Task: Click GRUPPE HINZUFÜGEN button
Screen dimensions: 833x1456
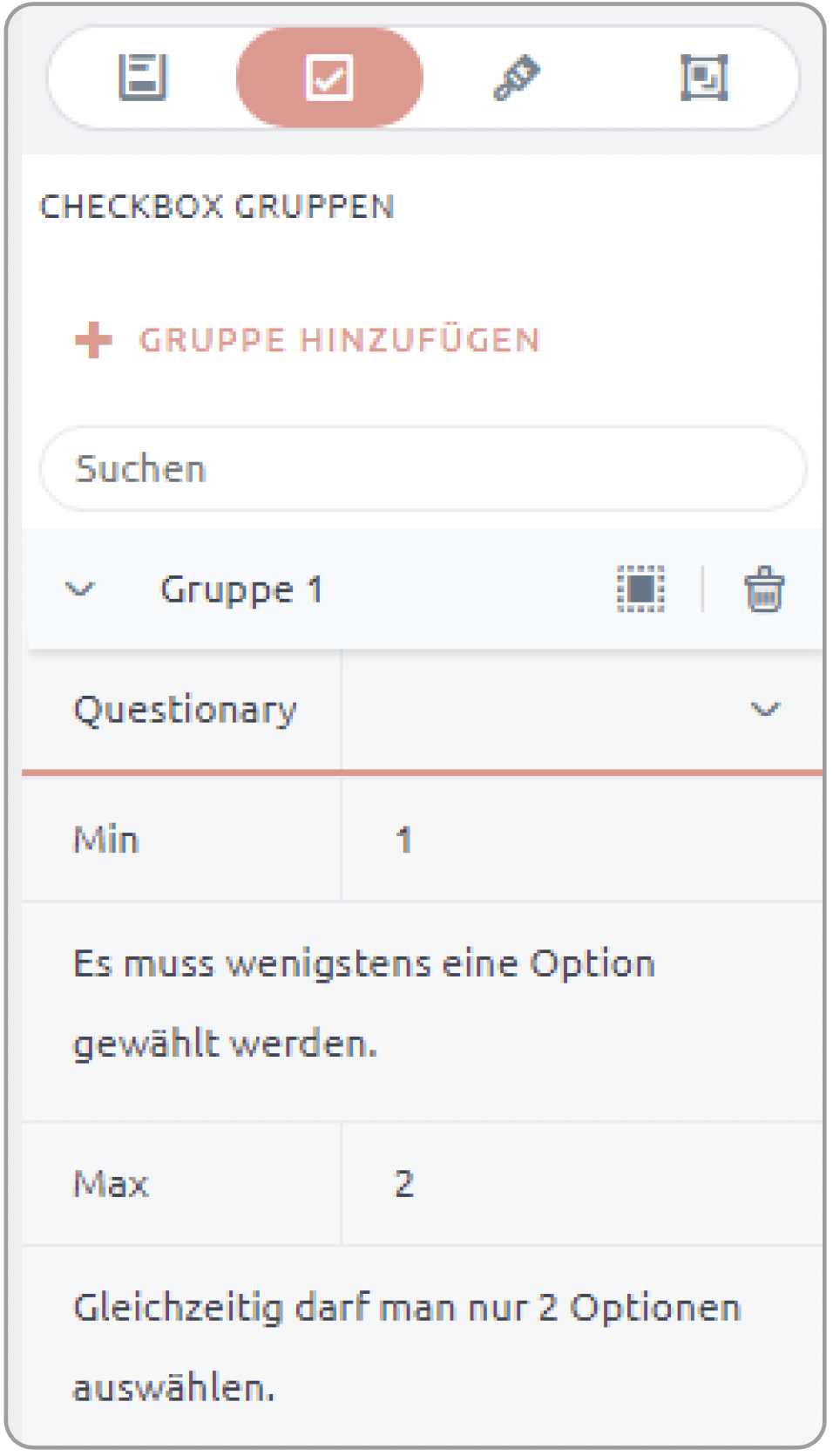Action: tap(308, 340)
